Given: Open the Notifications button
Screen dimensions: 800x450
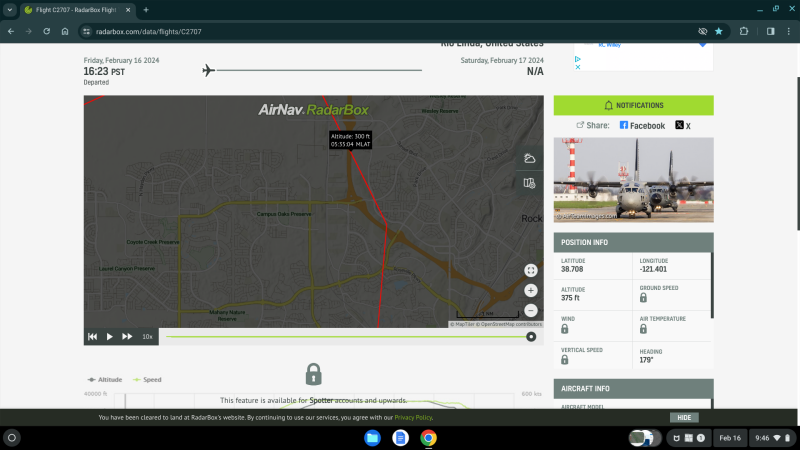Looking at the screenshot, I should coord(633,105).
